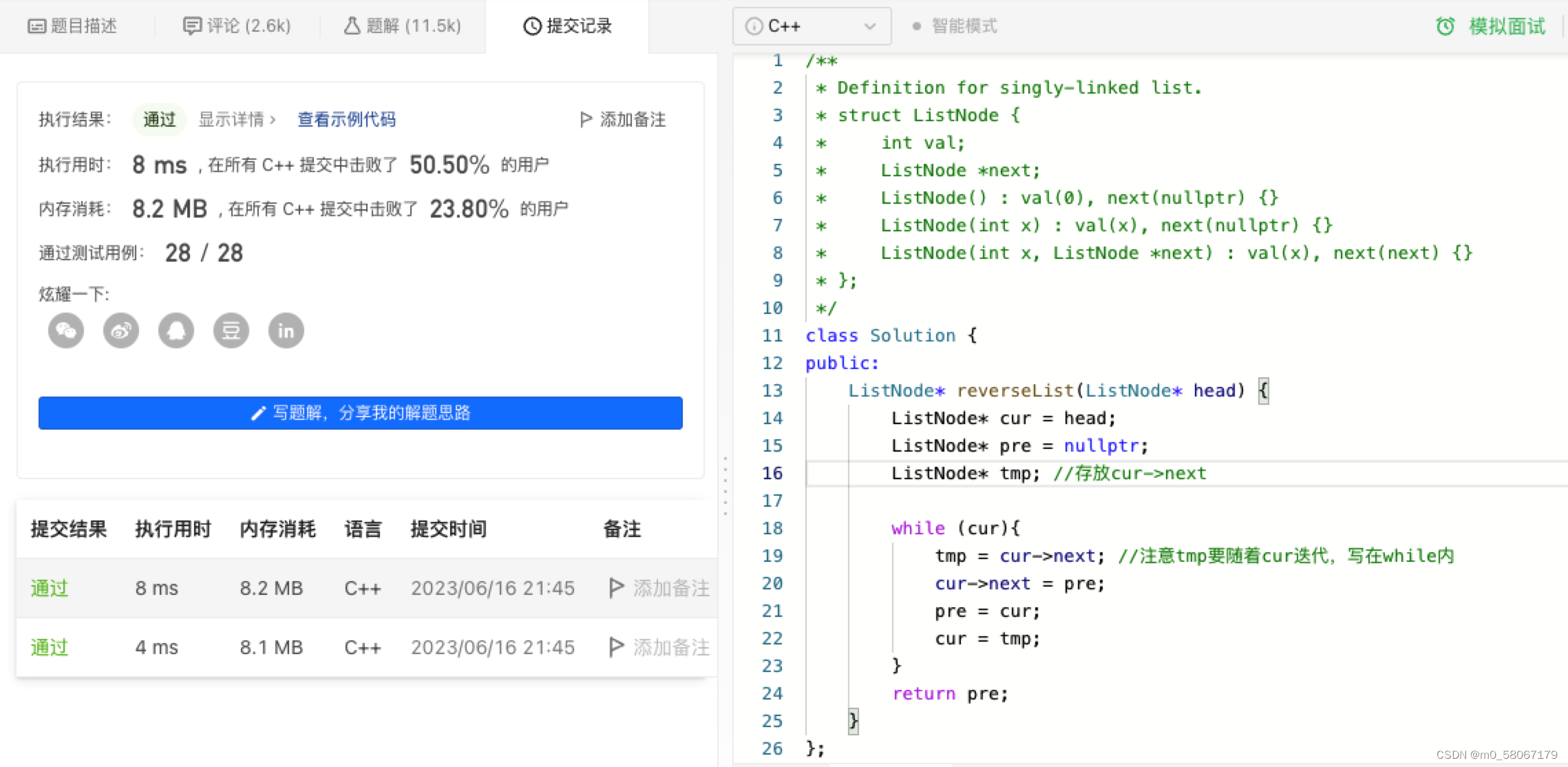The width and height of the screenshot is (1568, 767).
Task: Open the C++ language dropdown
Action: pyautogui.click(x=812, y=26)
